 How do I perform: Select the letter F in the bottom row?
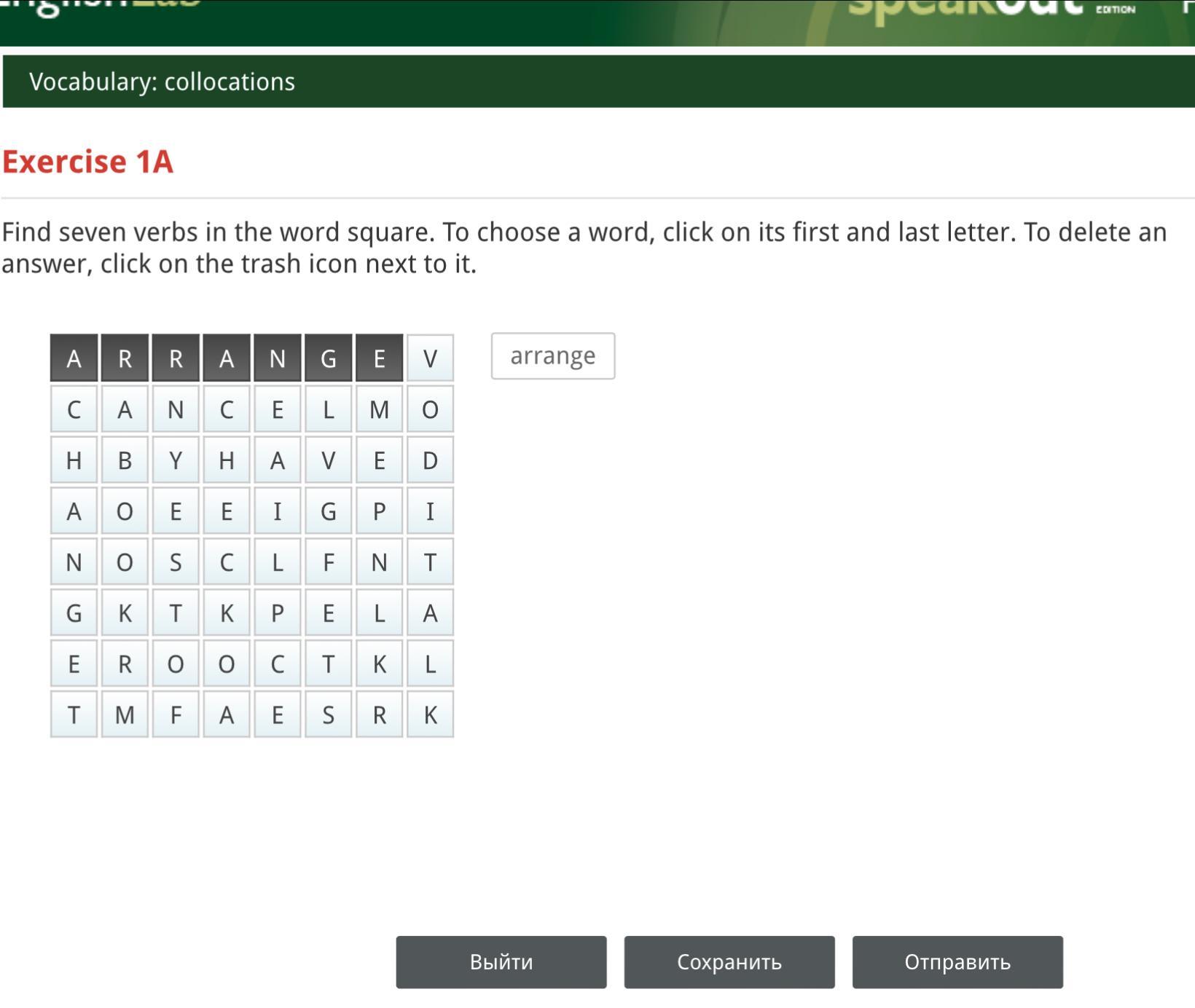(175, 714)
